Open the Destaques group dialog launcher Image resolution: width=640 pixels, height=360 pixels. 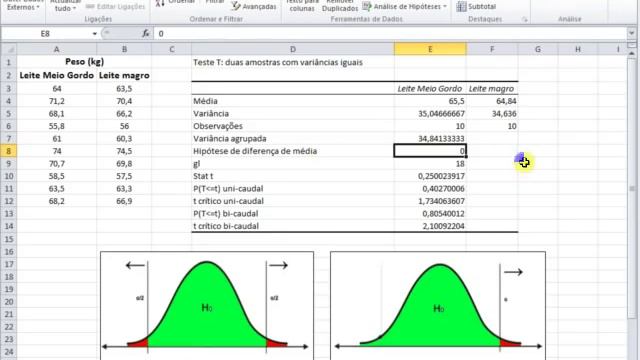coord(524,19)
